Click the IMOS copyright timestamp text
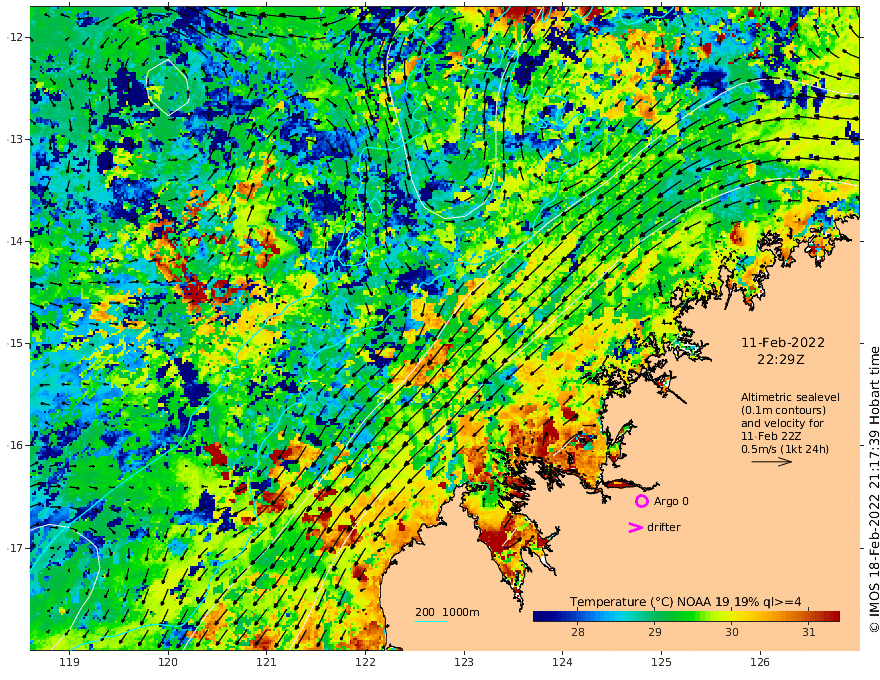Screen dimensions: 880x680 (874, 489)
